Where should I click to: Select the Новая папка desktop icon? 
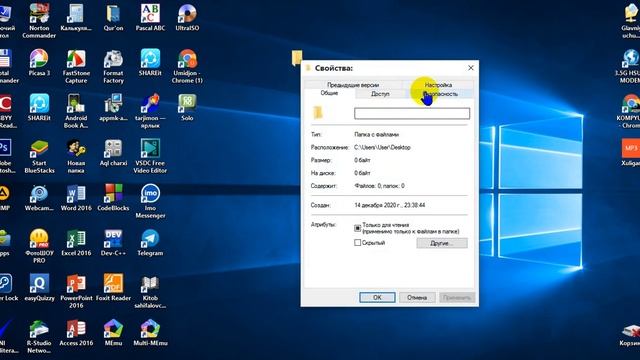[x=76, y=156]
